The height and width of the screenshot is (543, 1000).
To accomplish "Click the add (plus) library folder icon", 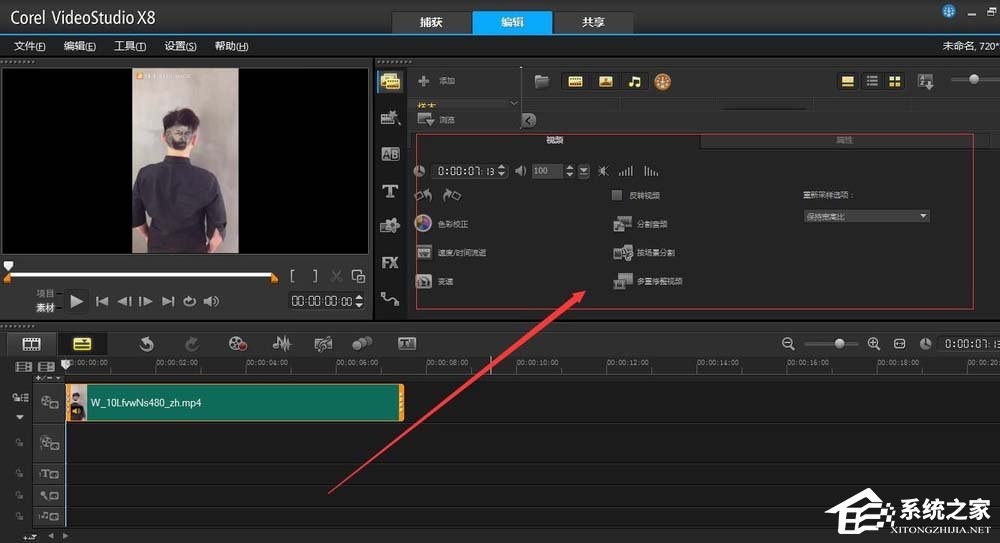I will click(423, 81).
